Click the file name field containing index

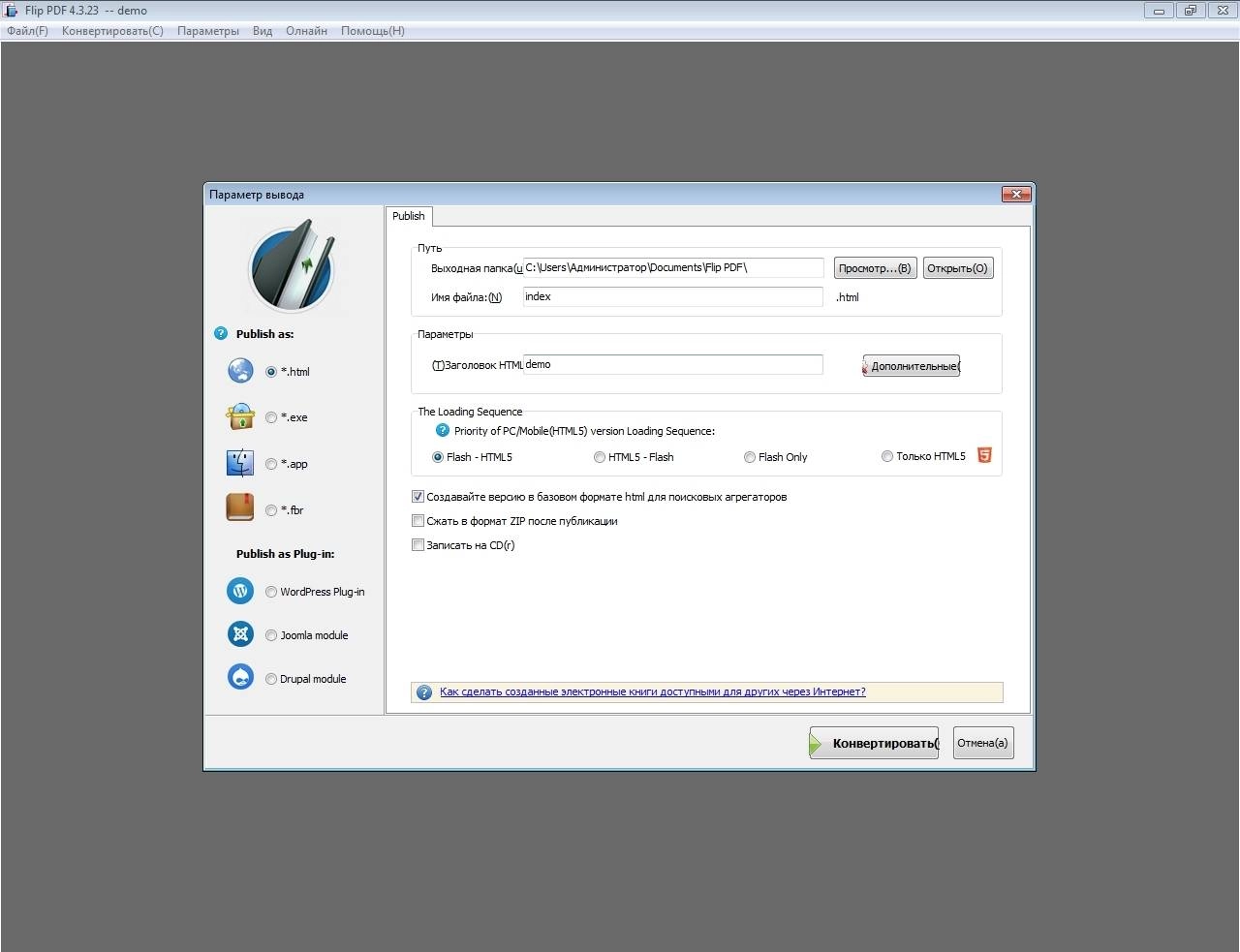(x=673, y=296)
